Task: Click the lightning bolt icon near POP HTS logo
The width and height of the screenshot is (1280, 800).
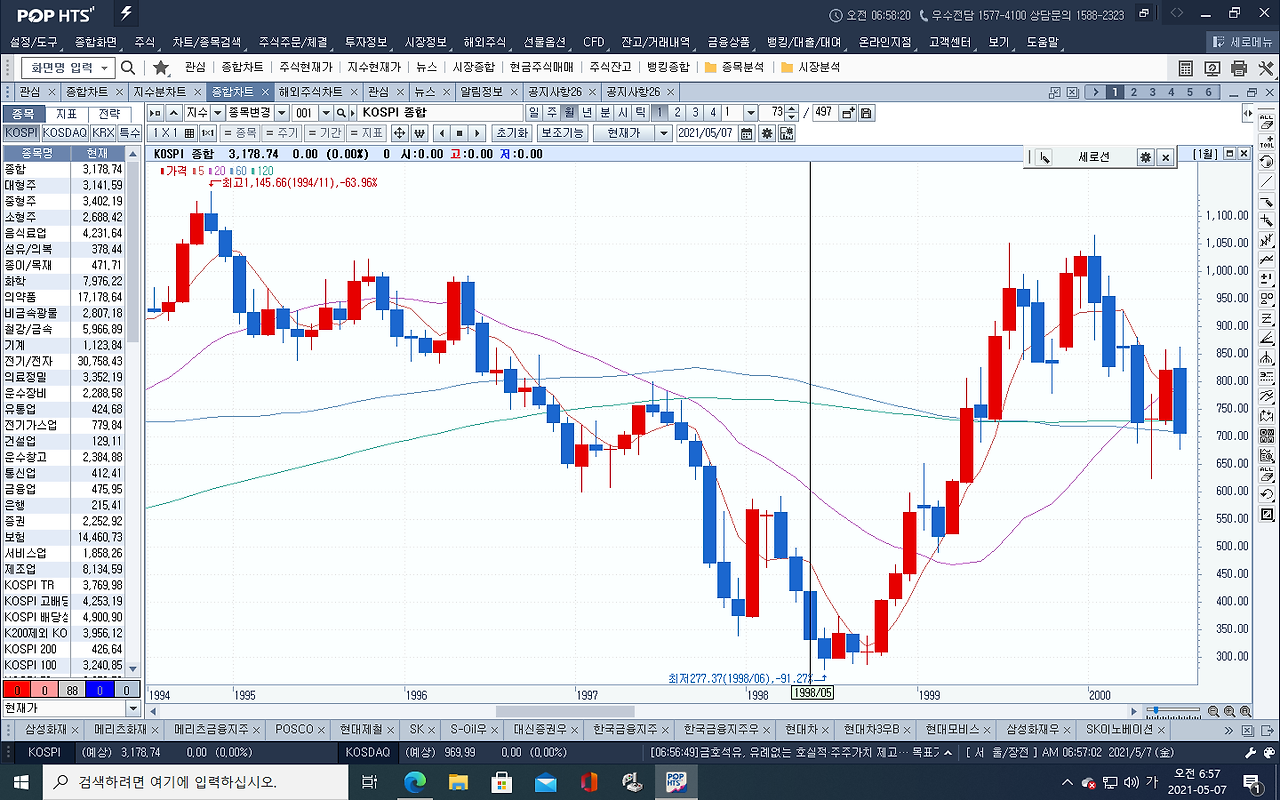Action: (x=125, y=14)
